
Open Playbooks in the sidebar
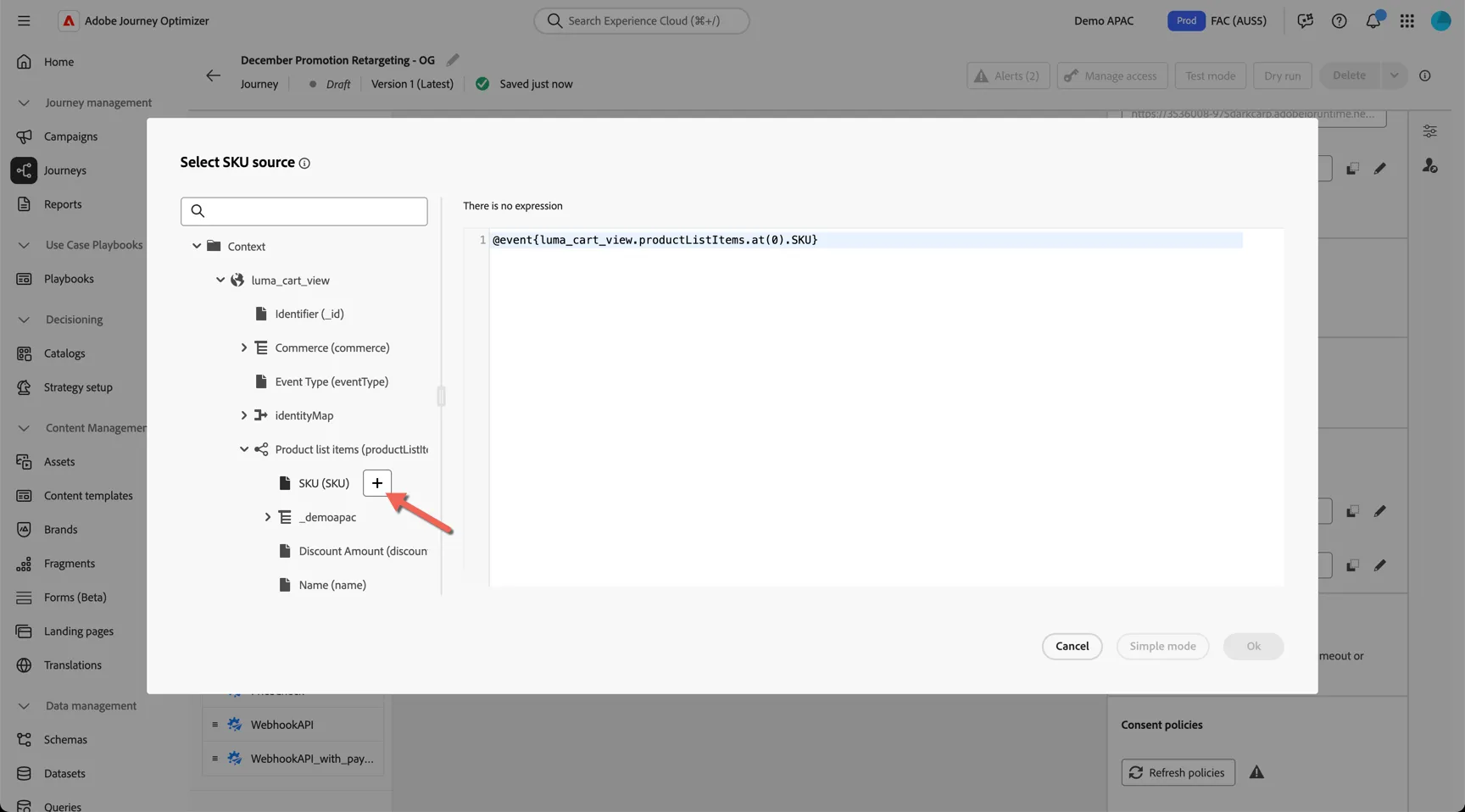69,279
